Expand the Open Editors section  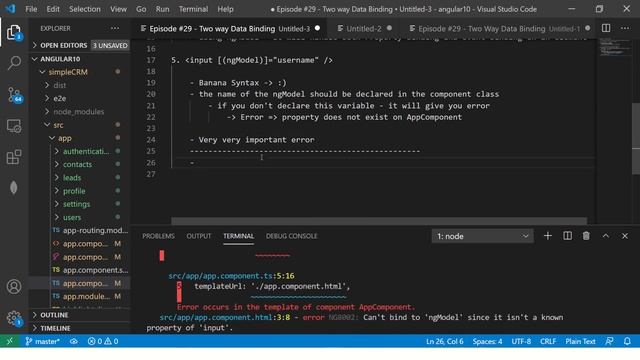point(80,45)
